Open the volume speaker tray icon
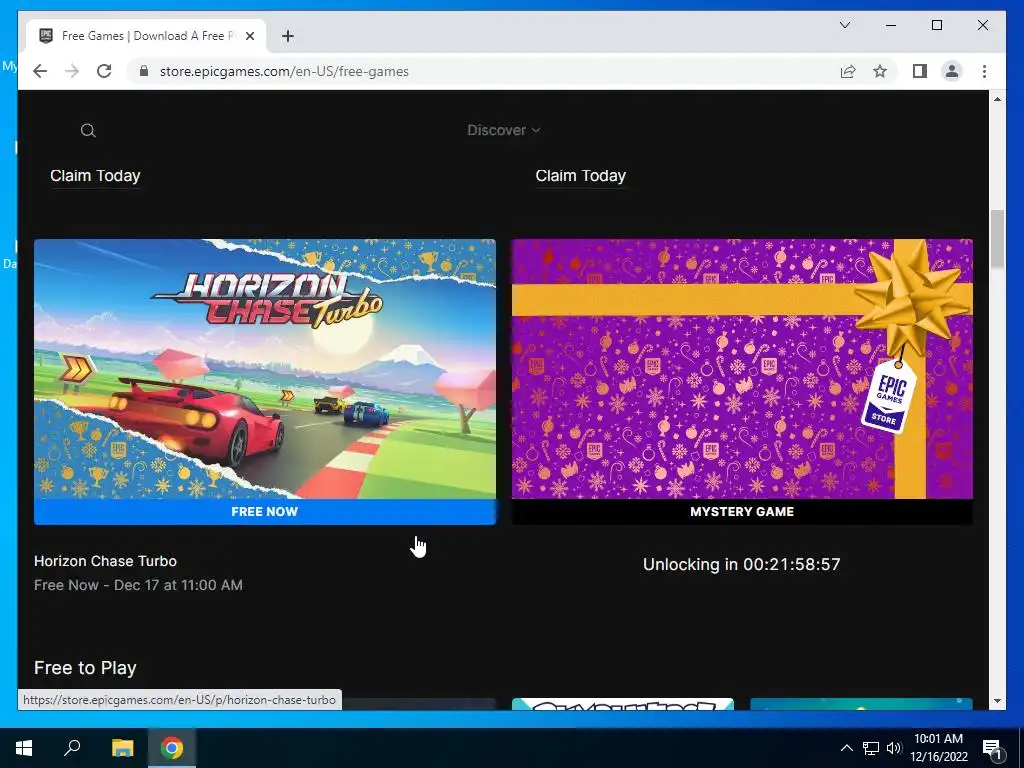Screen dimensions: 1024x768 (x=894, y=748)
